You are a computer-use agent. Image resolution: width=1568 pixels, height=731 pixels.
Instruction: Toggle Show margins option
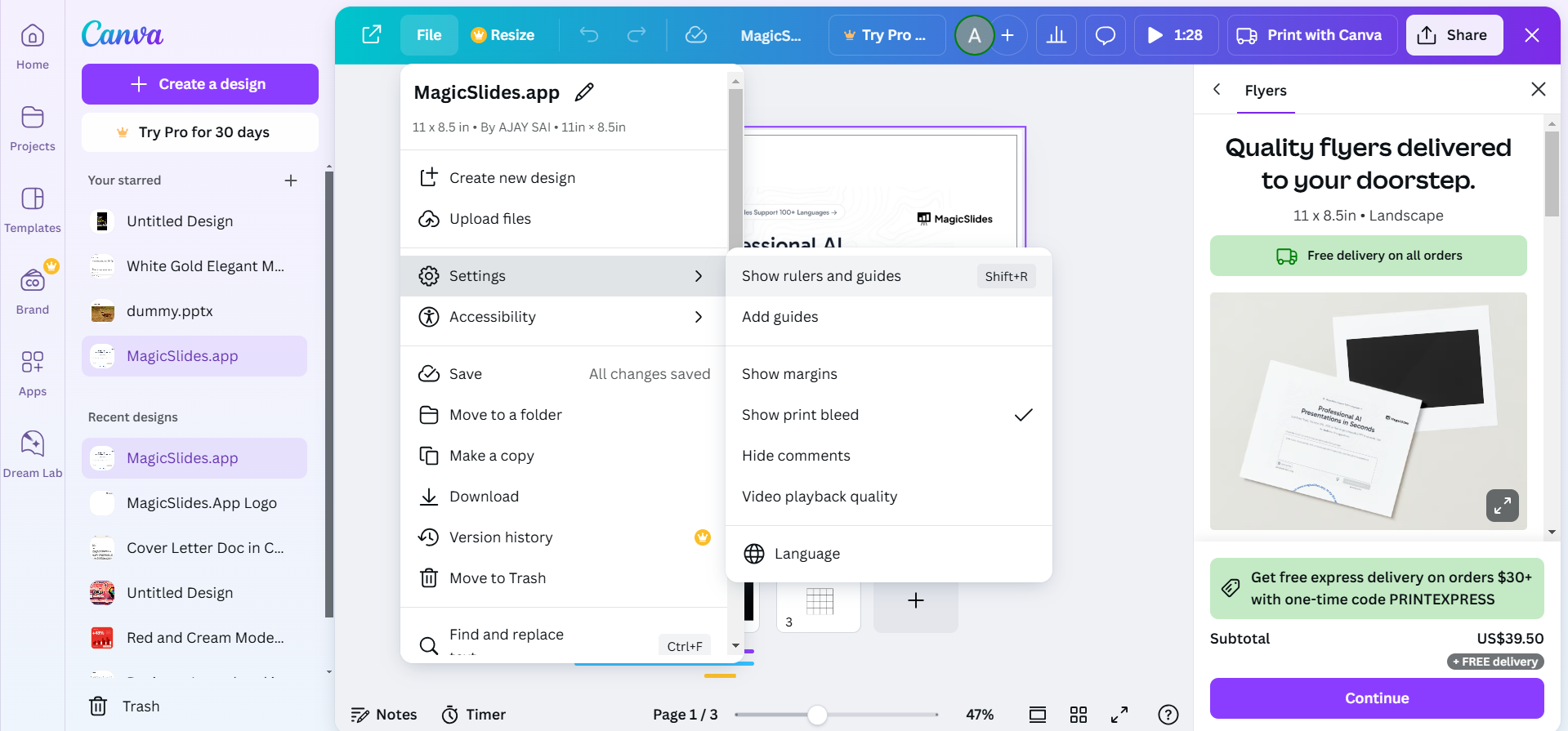point(889,374)
